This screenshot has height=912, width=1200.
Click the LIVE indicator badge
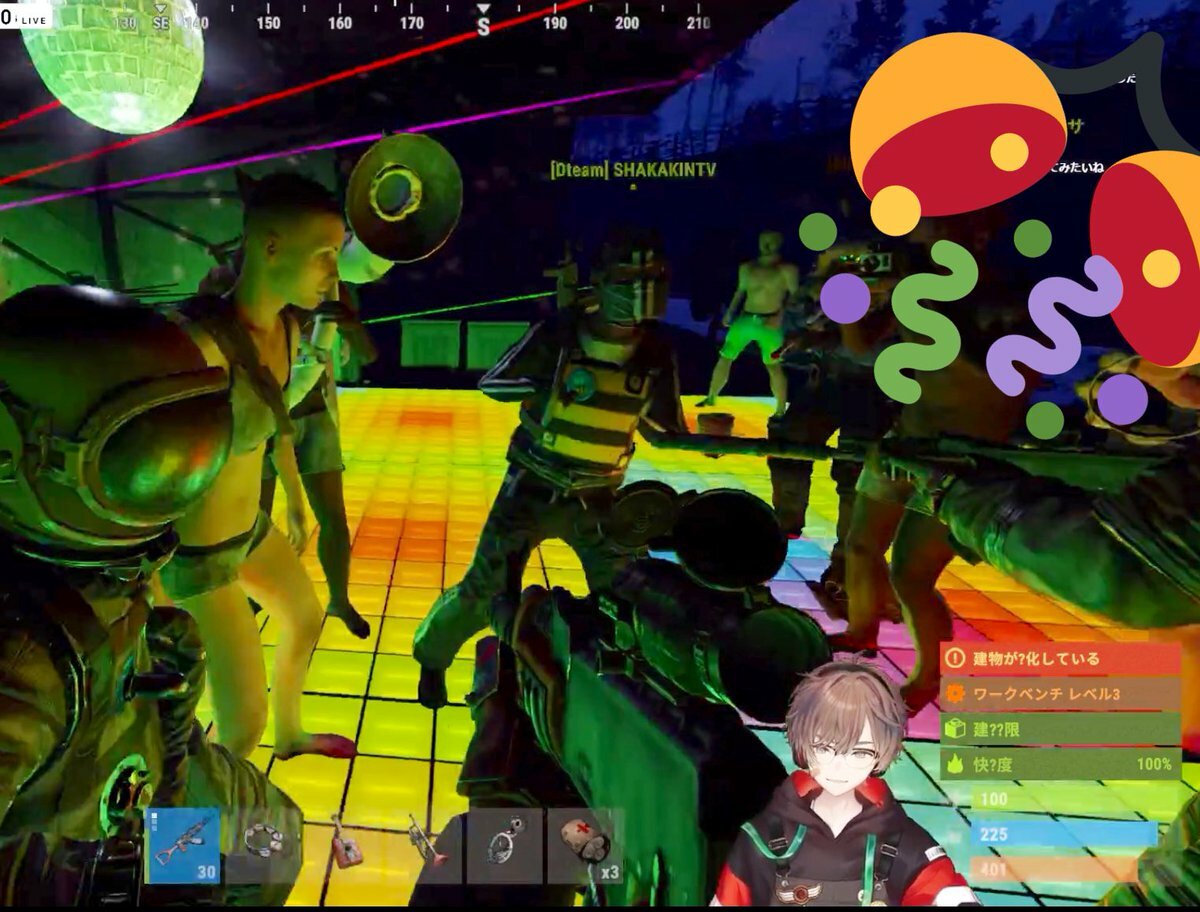26,18
